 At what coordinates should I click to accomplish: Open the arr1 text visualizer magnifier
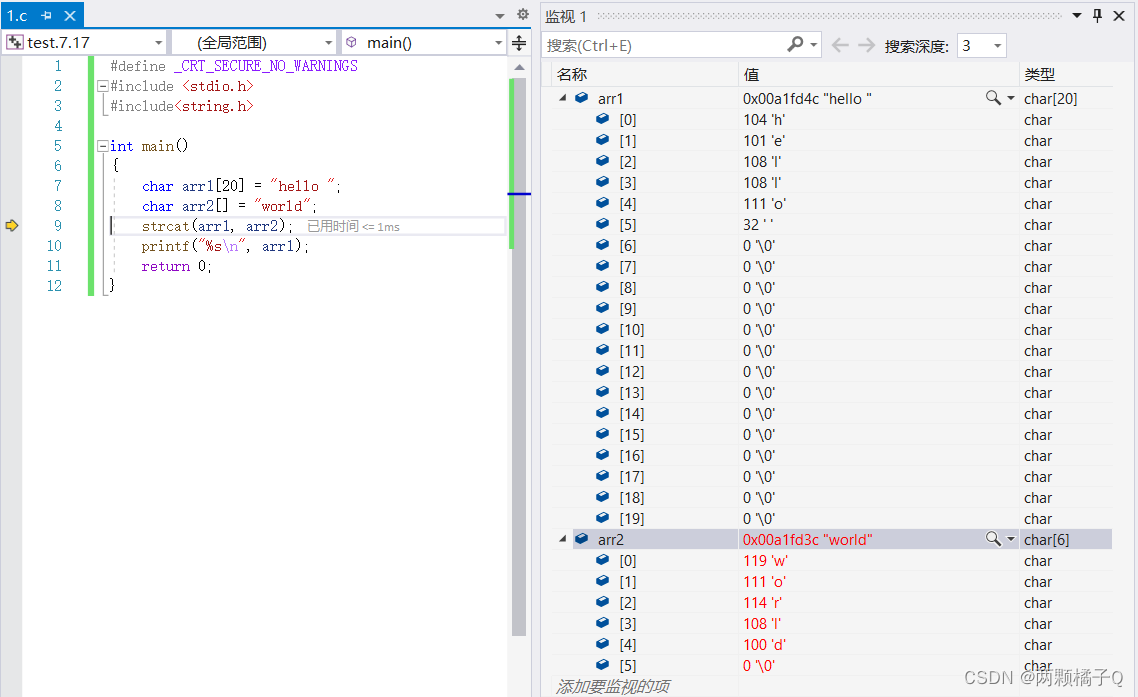[x=993, y=97]
